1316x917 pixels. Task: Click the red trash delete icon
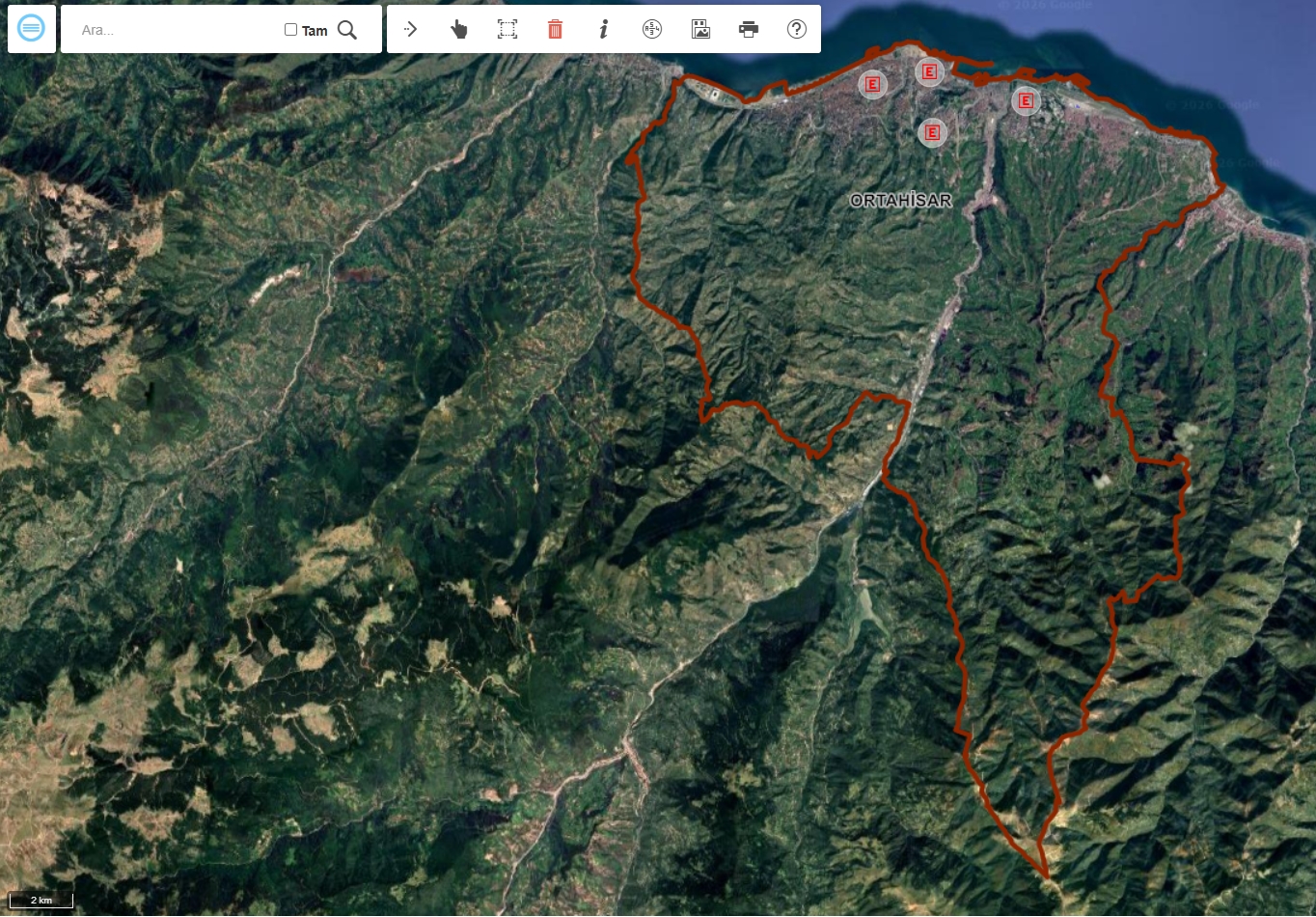pyautogui.click(x=555, y=29)
